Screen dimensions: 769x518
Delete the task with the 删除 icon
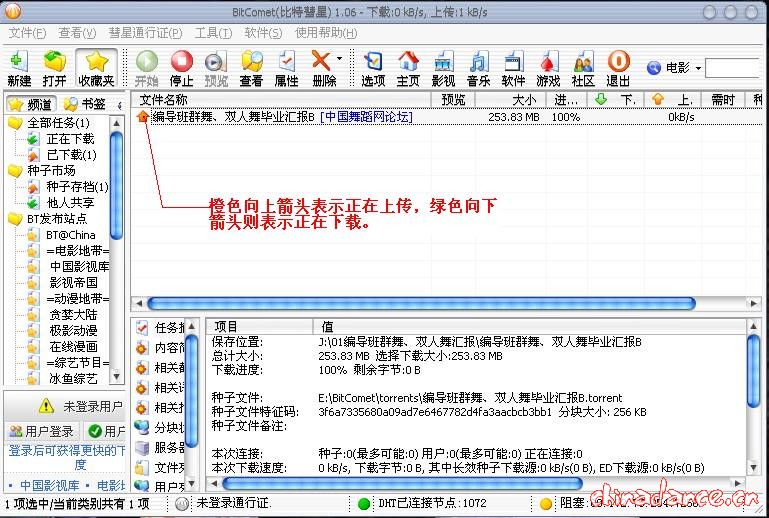click(x=323, y=68)
